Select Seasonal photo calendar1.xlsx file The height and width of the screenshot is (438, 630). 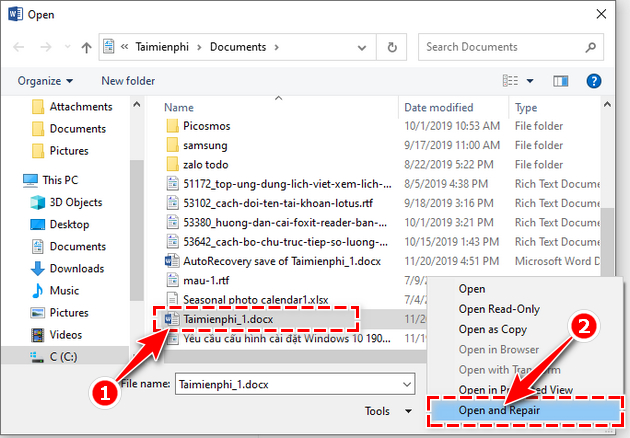coord(256,300)
